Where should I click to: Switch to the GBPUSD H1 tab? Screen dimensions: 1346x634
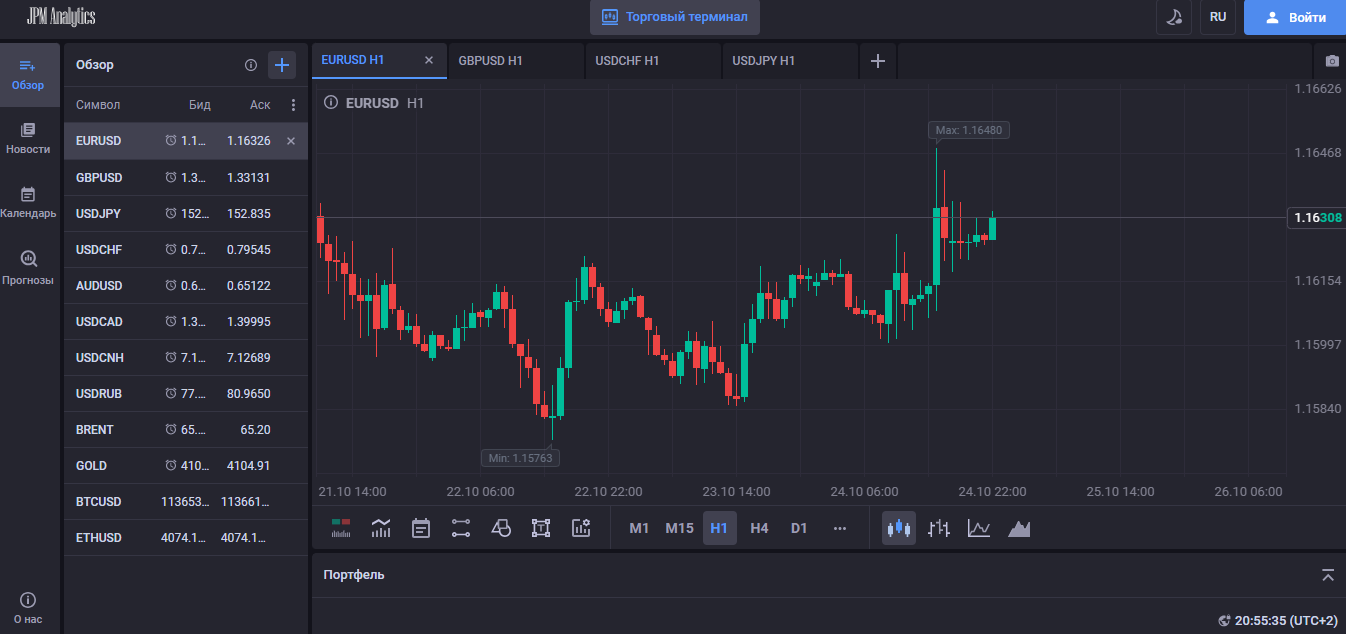pos(489,60)
